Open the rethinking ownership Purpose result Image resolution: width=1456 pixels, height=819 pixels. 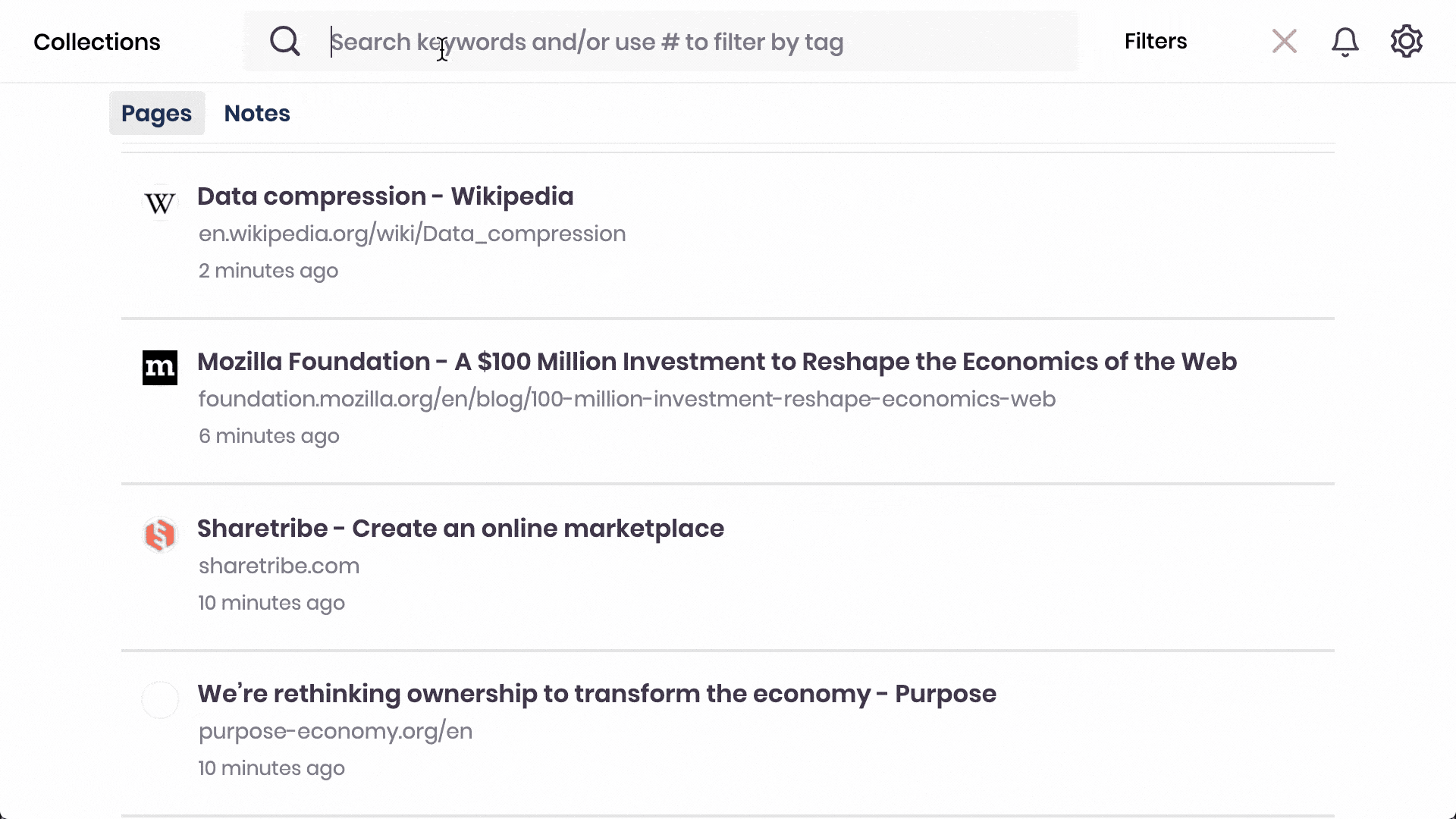[x=596, y=694]
